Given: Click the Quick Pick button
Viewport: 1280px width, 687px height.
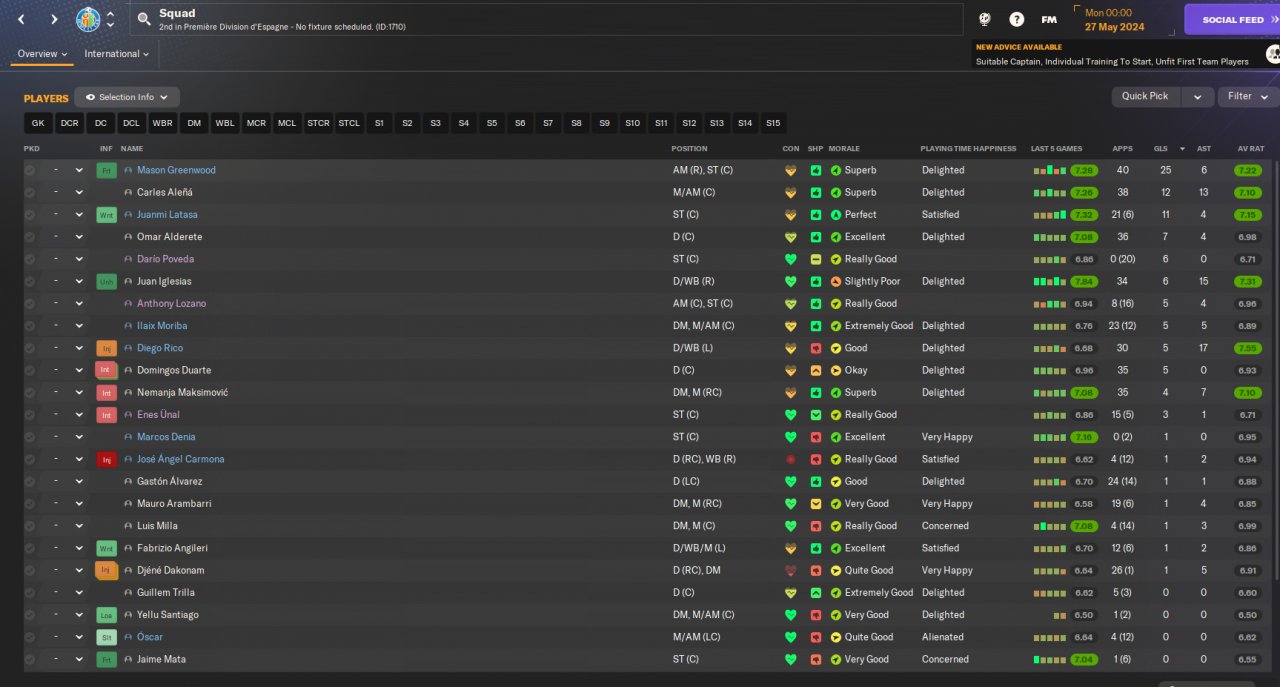Looking at the screenshot, I should 1145,97.
